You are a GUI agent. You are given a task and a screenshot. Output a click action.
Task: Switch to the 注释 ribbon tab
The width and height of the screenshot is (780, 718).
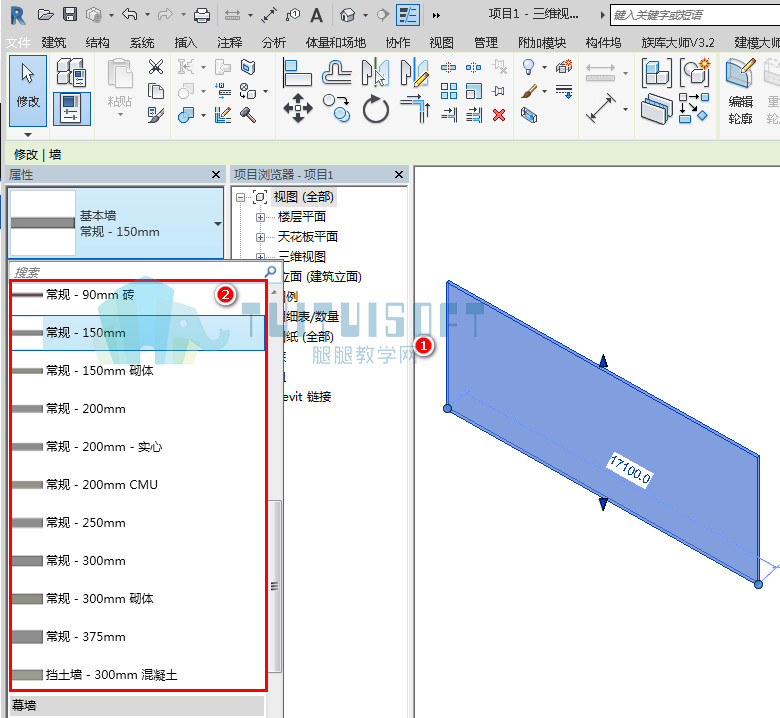pos(229,43)
